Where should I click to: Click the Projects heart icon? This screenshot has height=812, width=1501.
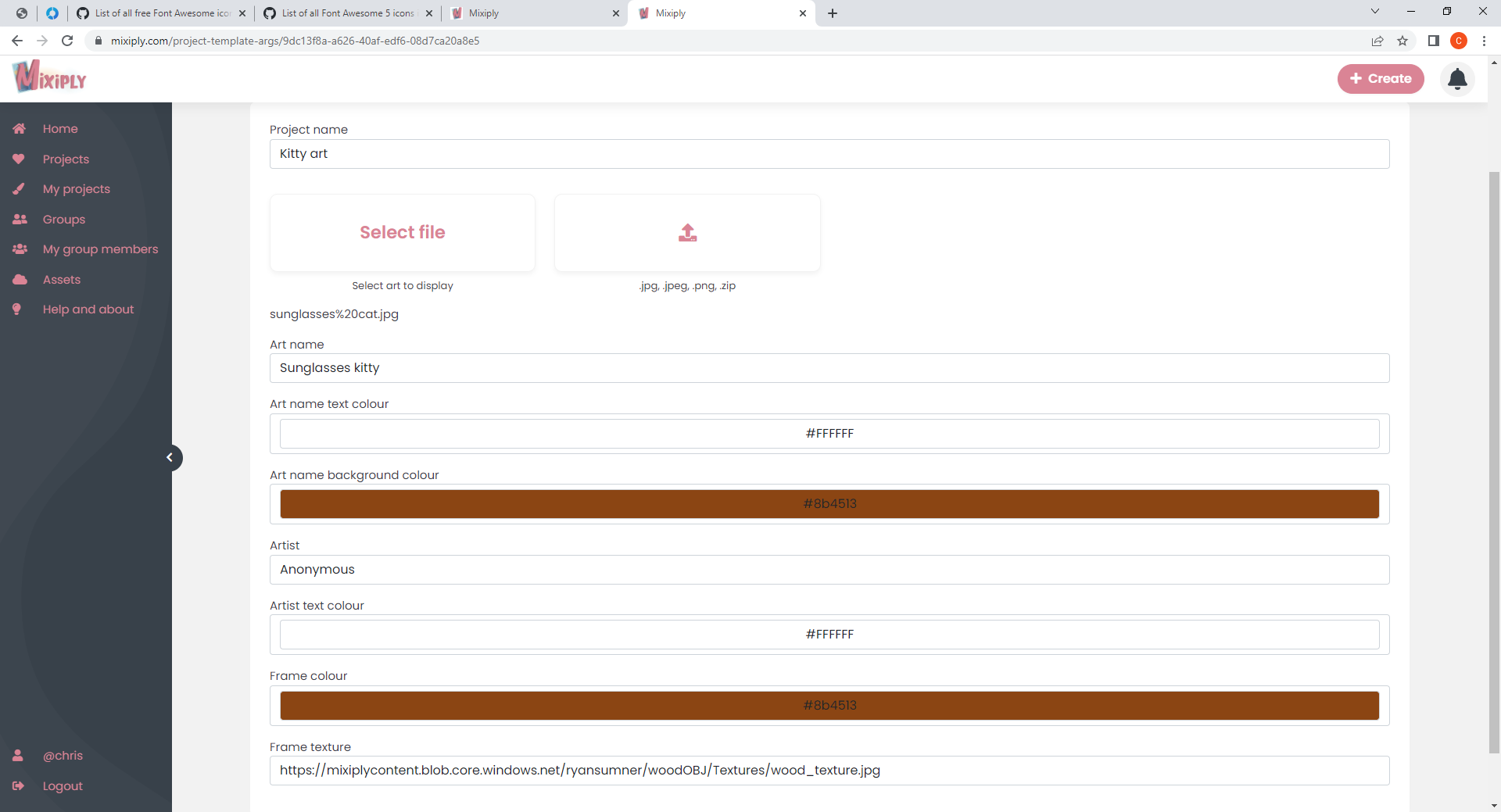(x=19, y=159)
